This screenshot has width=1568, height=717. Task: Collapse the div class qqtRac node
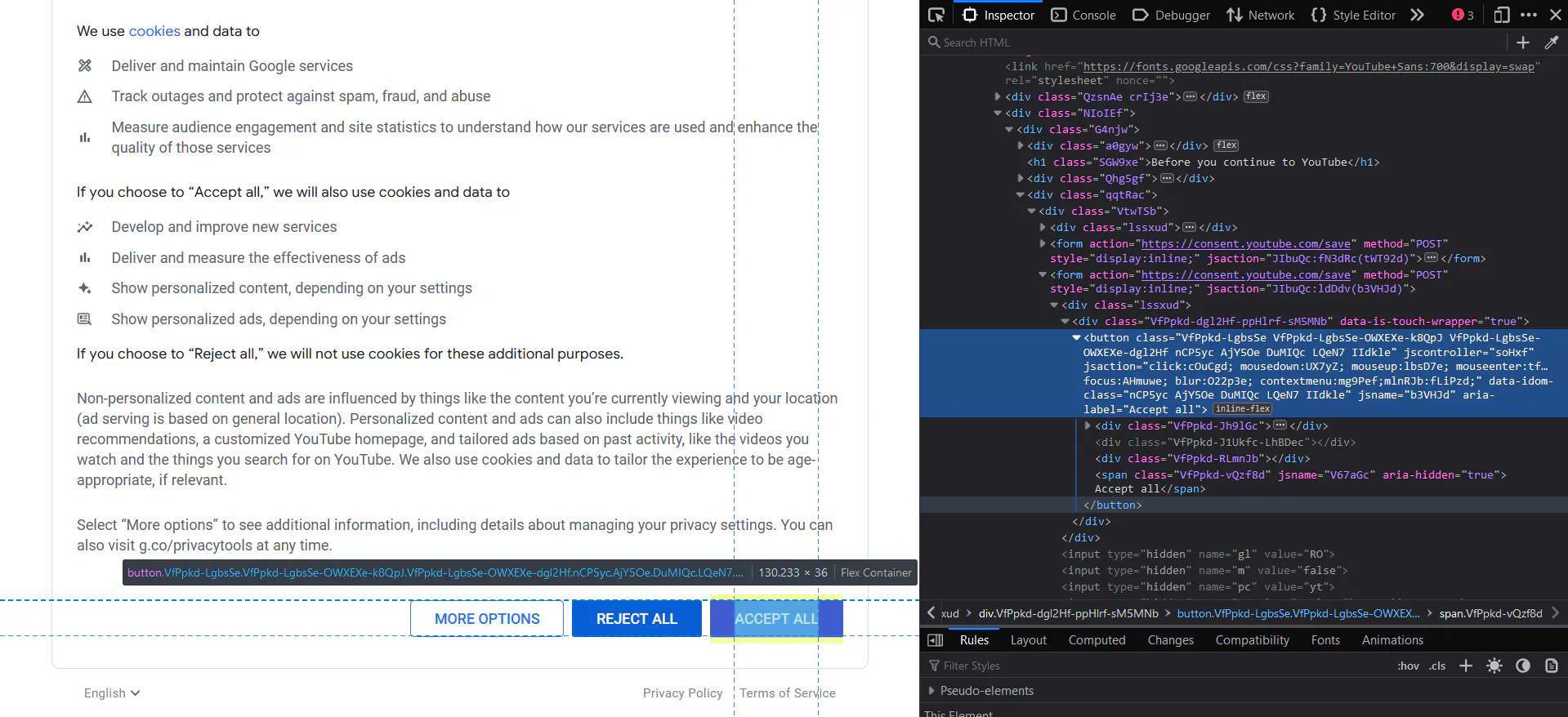1020,194
